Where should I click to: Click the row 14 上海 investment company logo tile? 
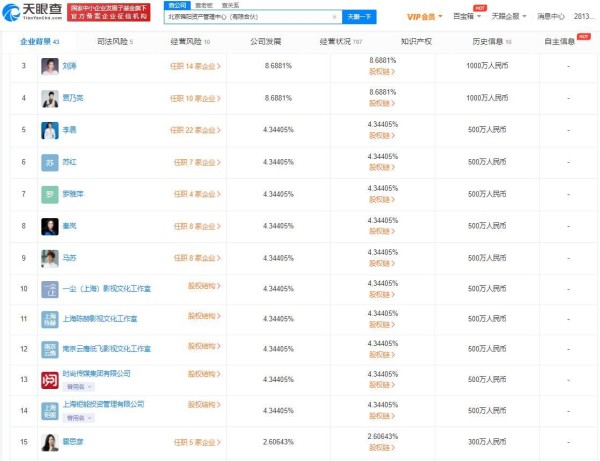tap(50, 411)
